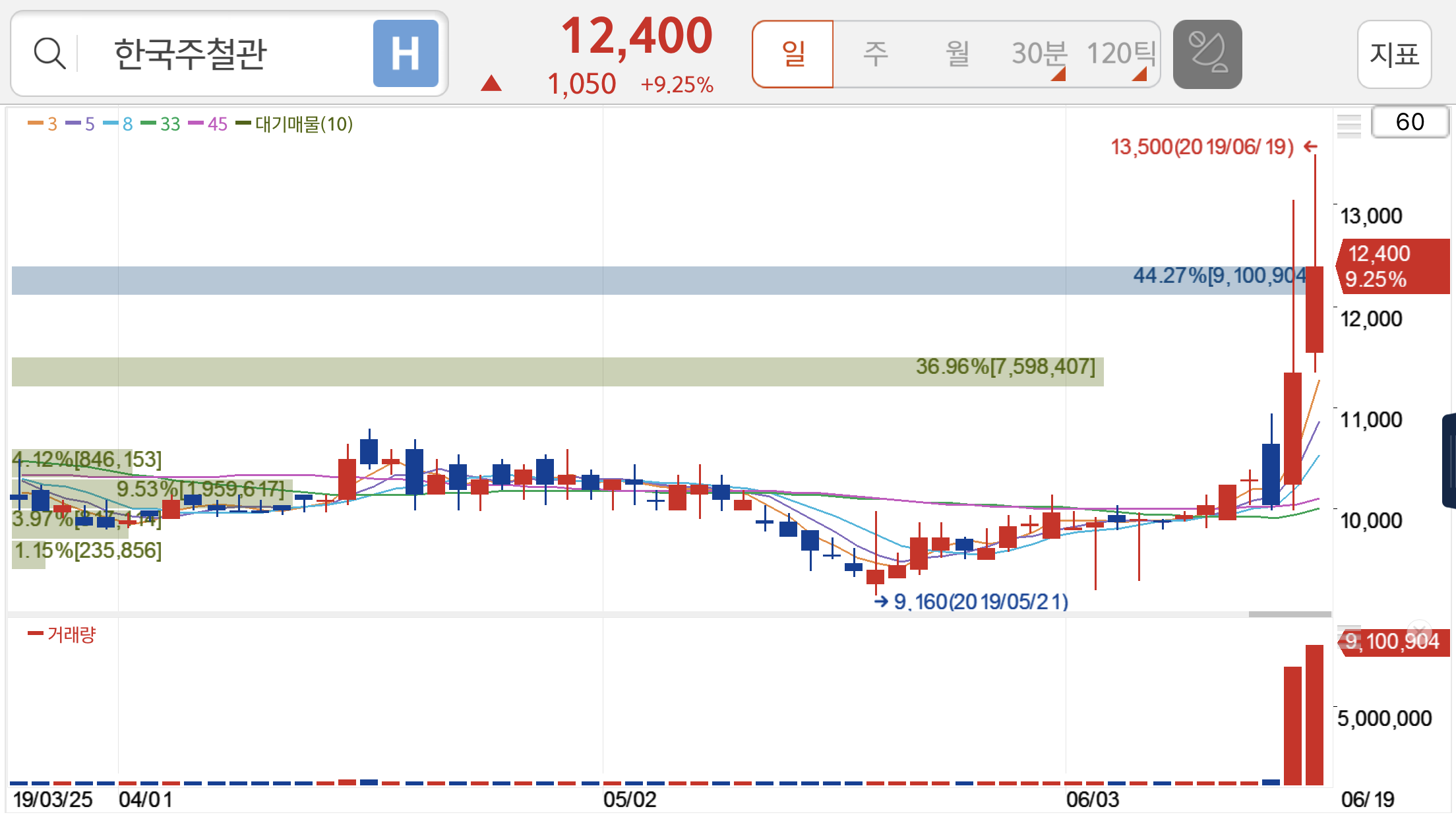Click the magnifier search icon
Screen dimensions: 1456x819
click(x=49, y=53)
